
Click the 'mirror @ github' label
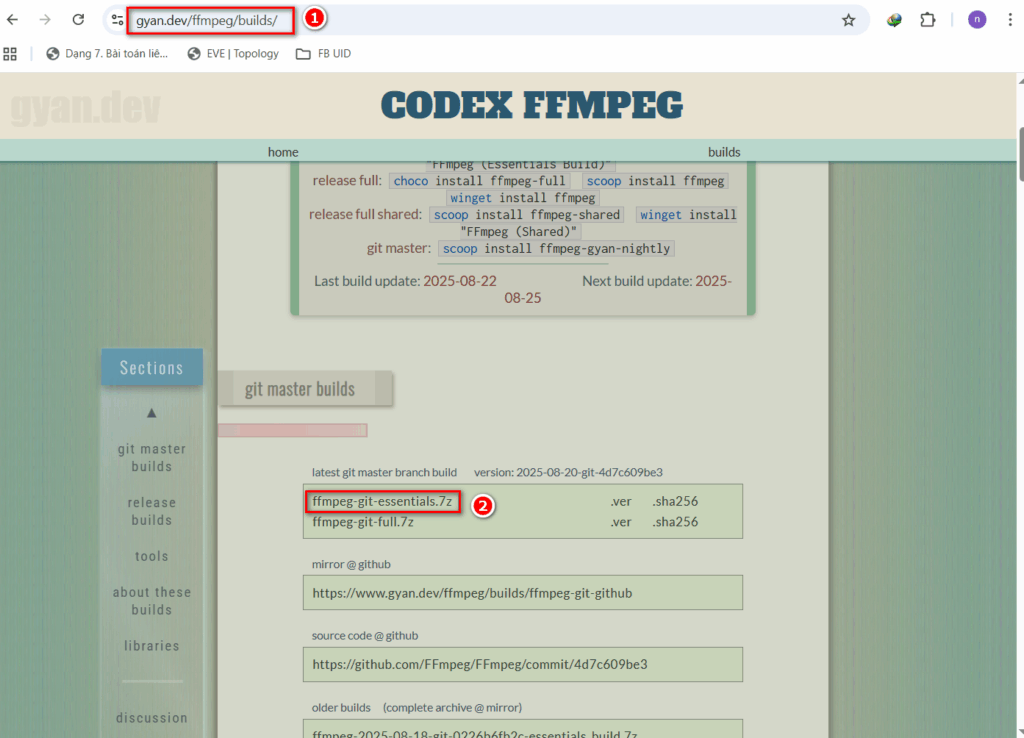pos(351,564)
